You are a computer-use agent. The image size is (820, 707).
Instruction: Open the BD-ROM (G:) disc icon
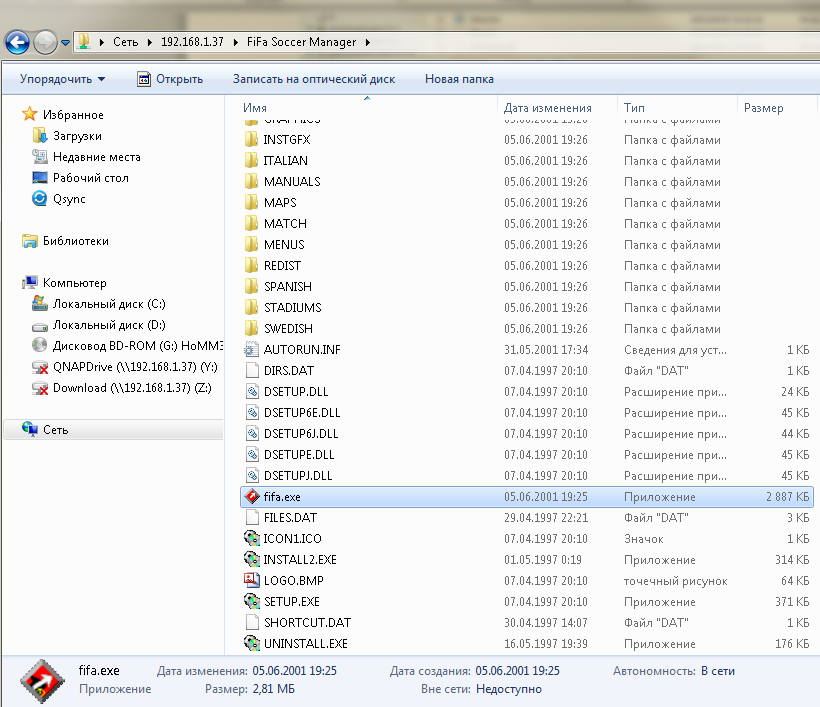tap(39, 346)
